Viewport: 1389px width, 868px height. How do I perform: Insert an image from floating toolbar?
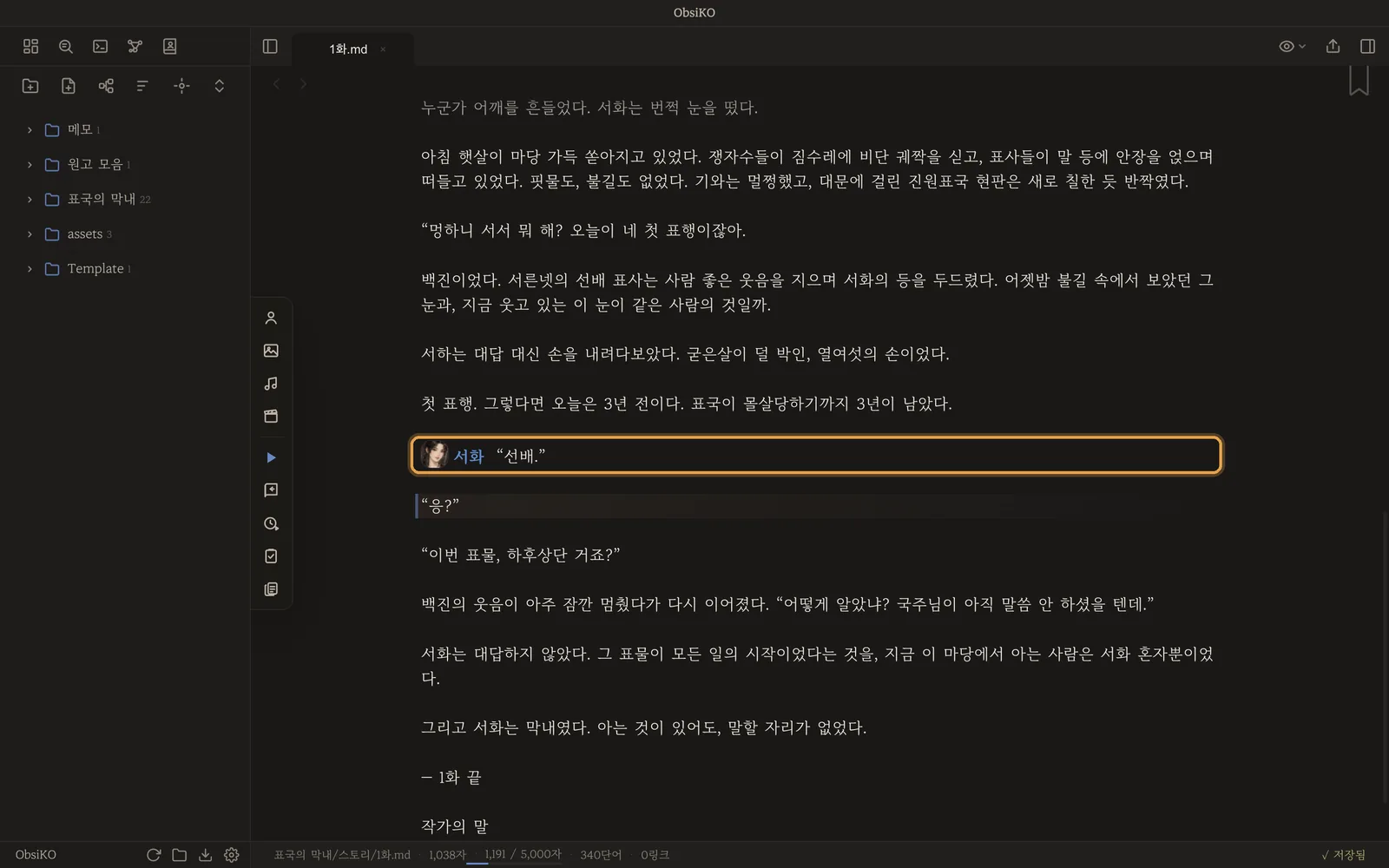click(271, 351)
